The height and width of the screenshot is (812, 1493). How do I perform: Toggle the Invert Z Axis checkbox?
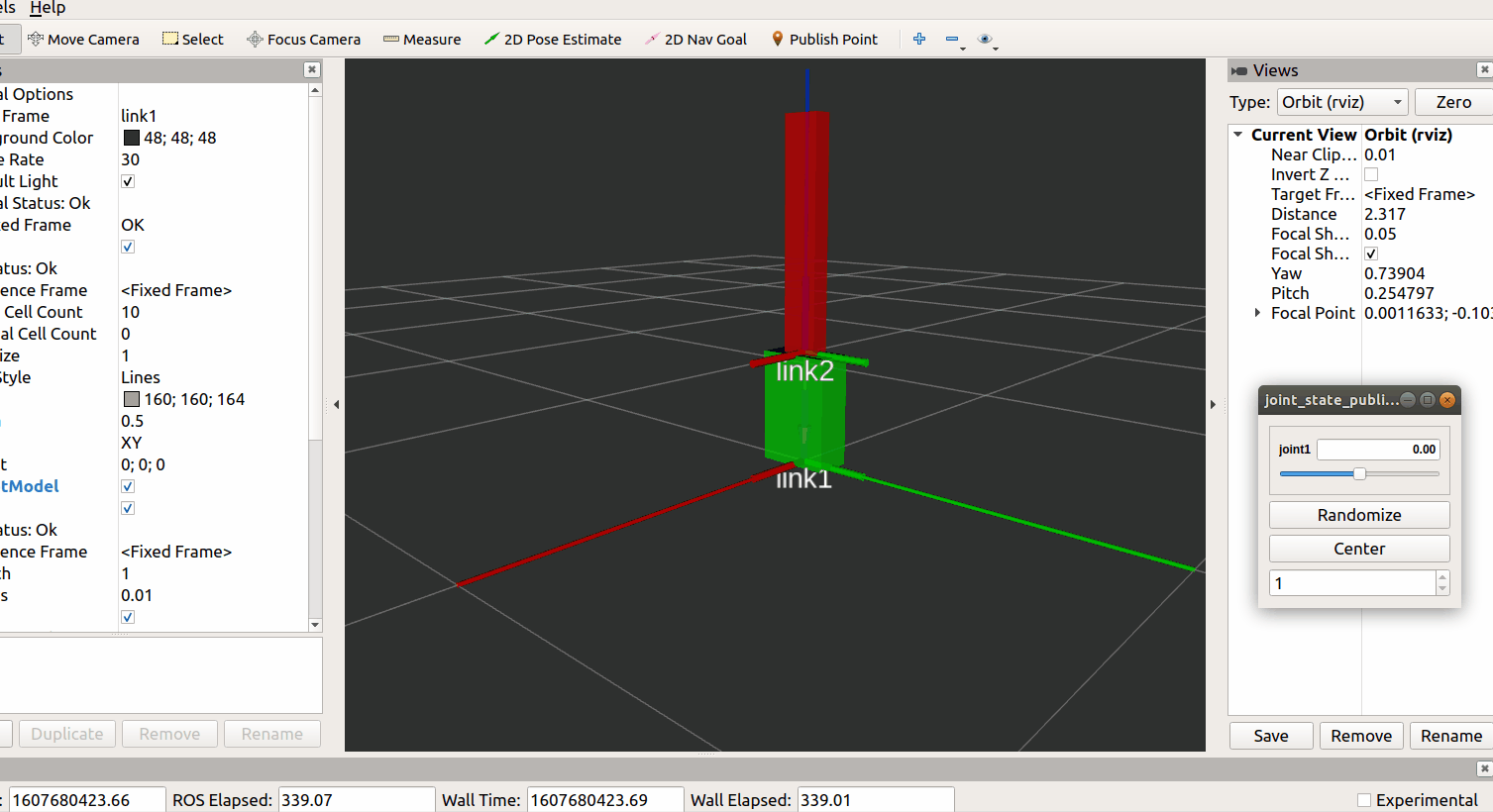pos(1371,174)
